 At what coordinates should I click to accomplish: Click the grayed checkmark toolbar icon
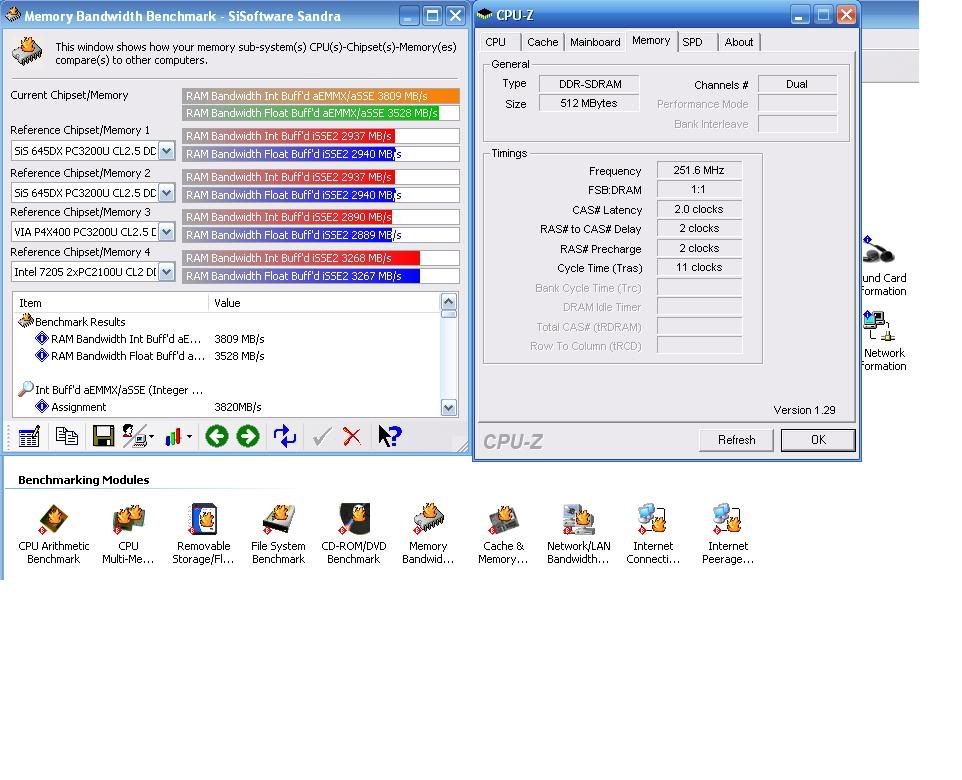click(321, 437)
